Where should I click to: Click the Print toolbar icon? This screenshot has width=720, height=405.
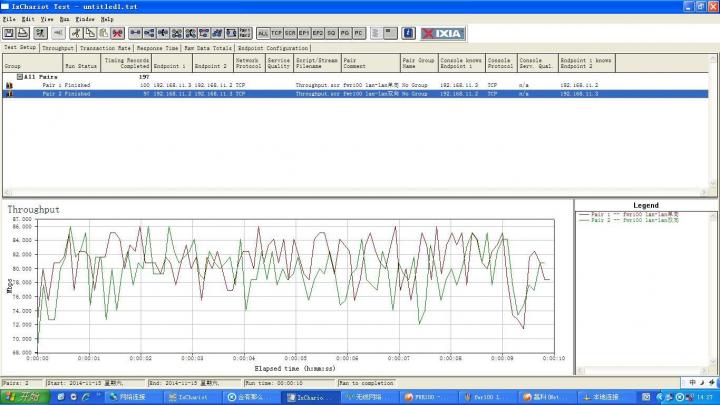[x=23, y=33]
